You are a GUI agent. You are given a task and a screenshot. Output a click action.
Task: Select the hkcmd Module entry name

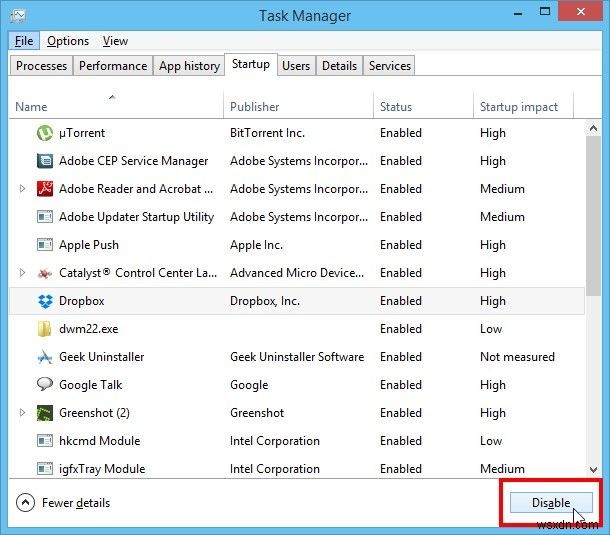tap(99, 441)
